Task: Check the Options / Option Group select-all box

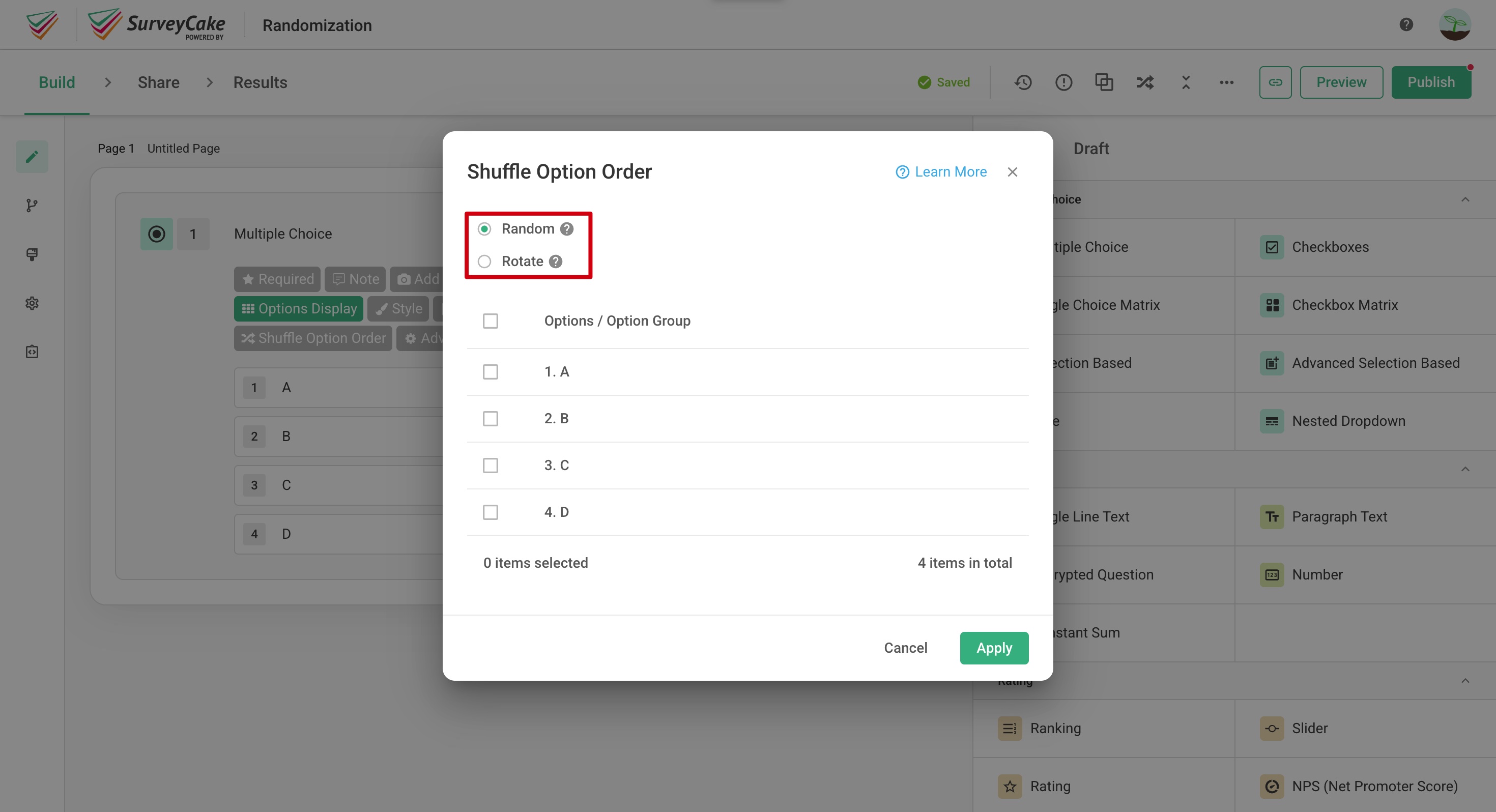Action: 490,321
